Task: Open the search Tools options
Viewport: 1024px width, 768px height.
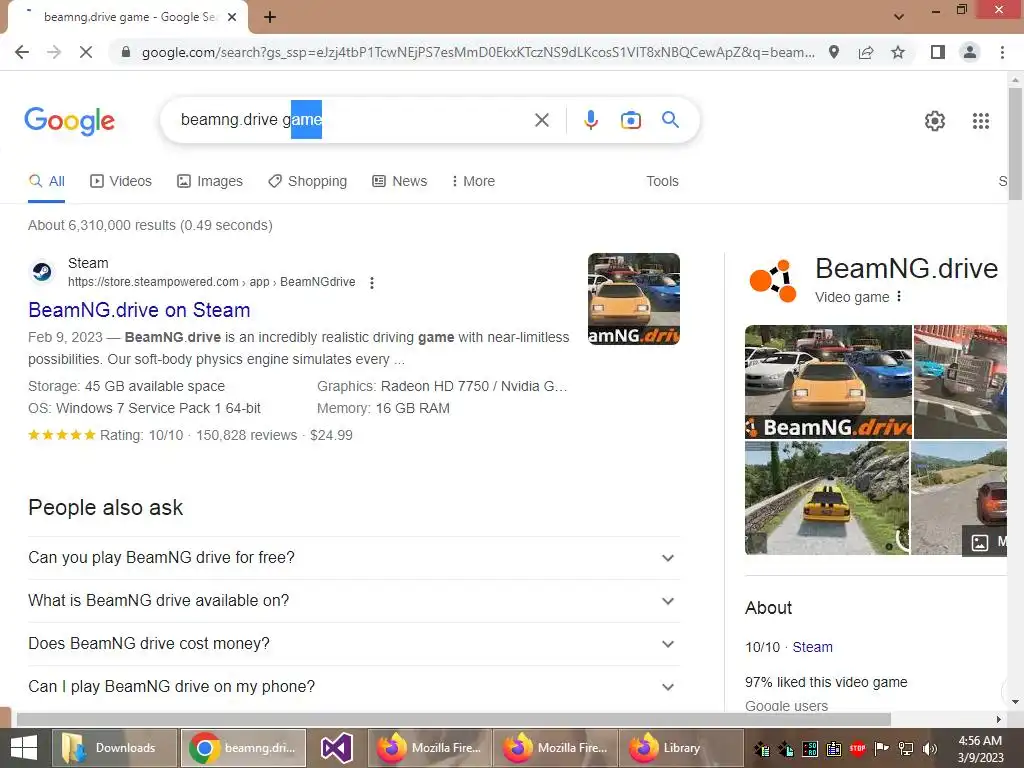Action: tap(662, 182)
